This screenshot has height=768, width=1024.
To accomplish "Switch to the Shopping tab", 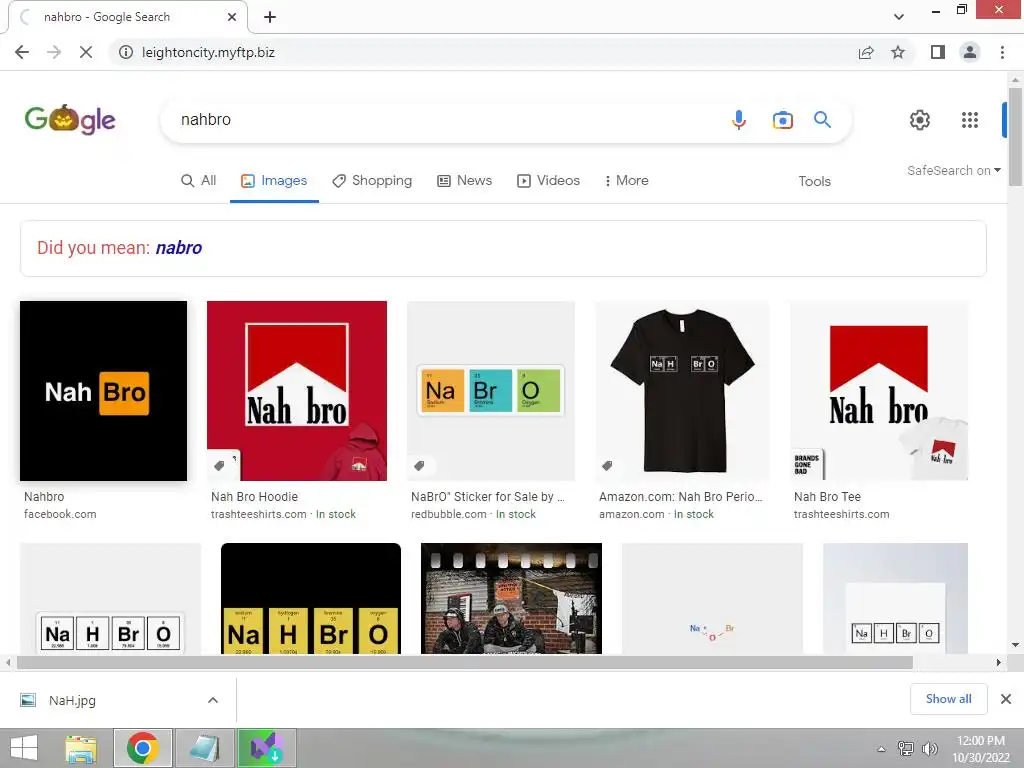I will (x=372, y=181).
